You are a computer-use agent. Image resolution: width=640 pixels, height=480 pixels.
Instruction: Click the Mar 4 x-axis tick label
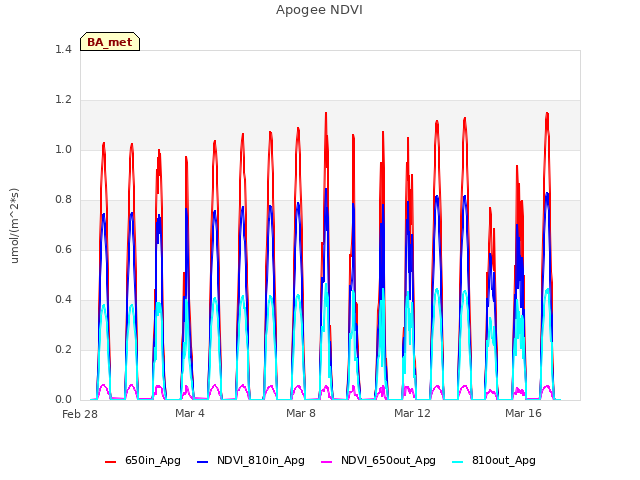coord(190,413)
